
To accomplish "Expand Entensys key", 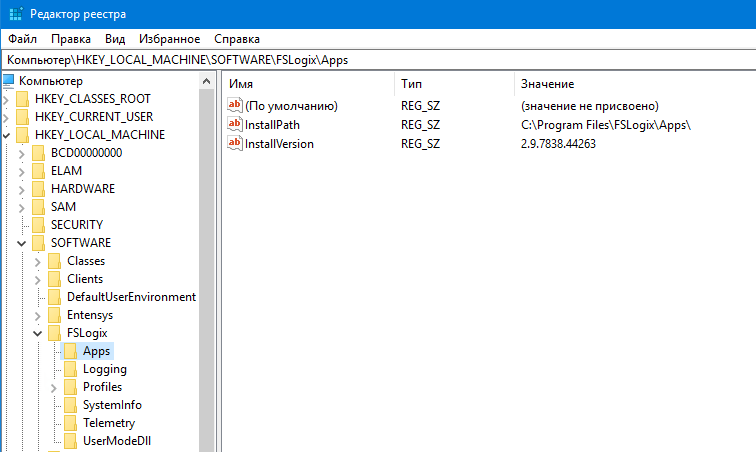I will pos(38,316).
